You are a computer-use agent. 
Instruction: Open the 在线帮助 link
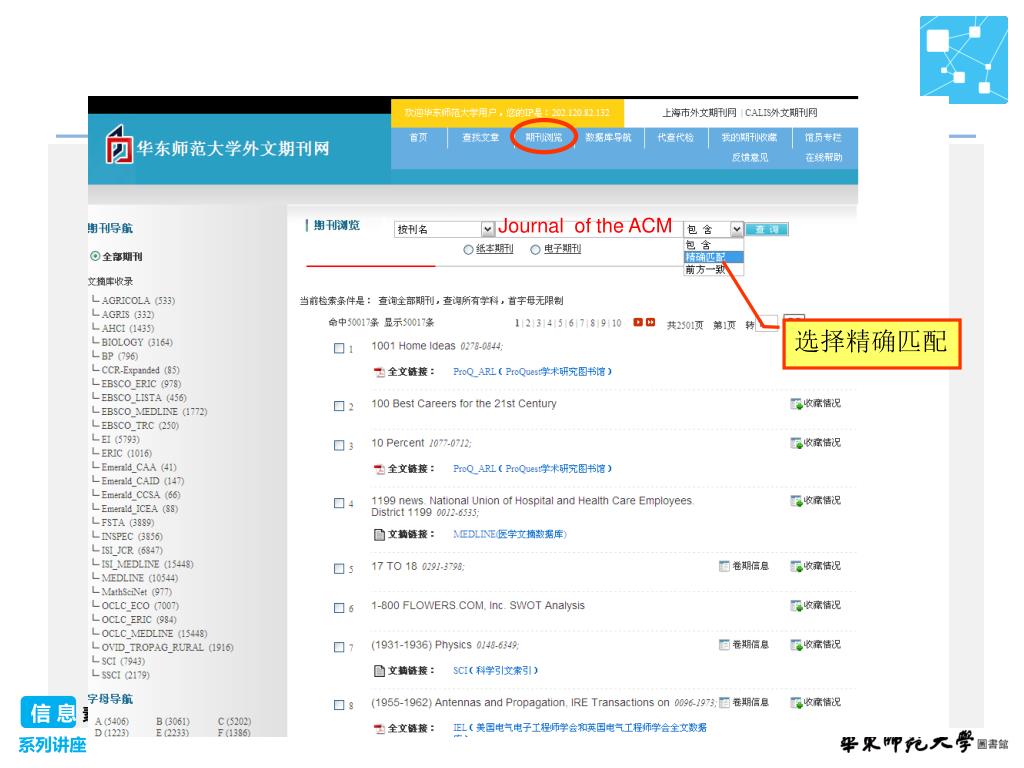click(824, 157)
